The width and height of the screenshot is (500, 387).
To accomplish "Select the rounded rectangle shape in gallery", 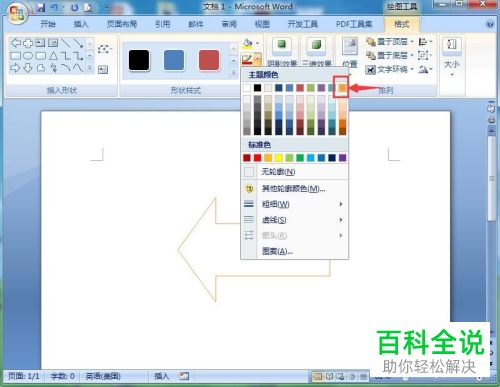I will (x=41, y=56).
